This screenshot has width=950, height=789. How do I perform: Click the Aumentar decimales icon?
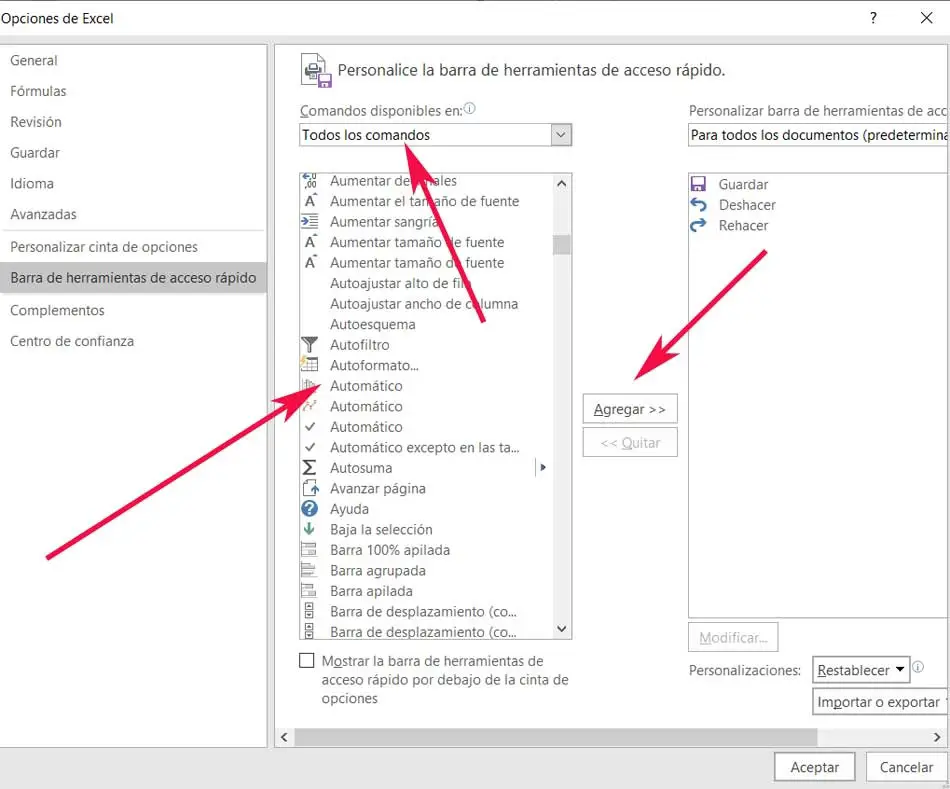point(310,181)
